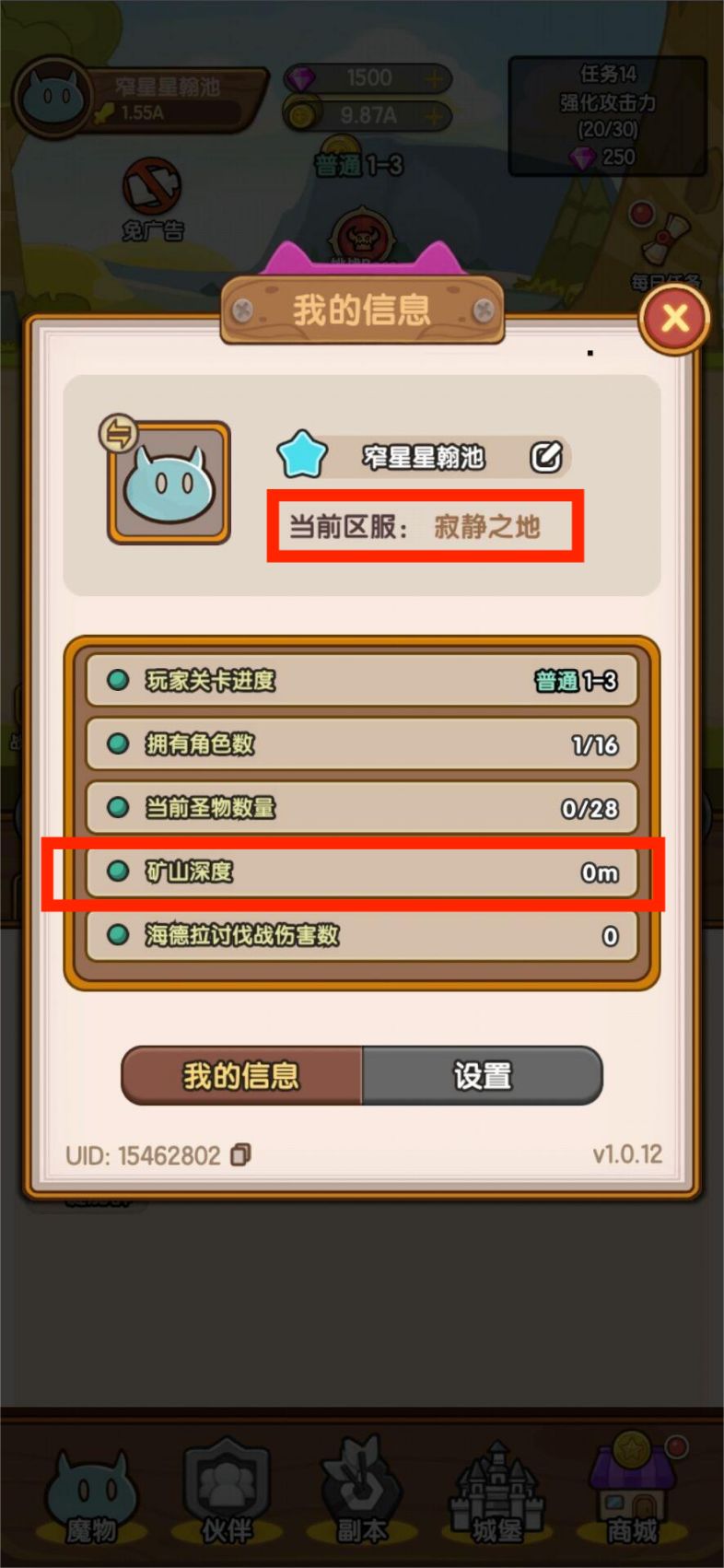Close the 我的信息 dialog with the X

[x=674, y=319]
